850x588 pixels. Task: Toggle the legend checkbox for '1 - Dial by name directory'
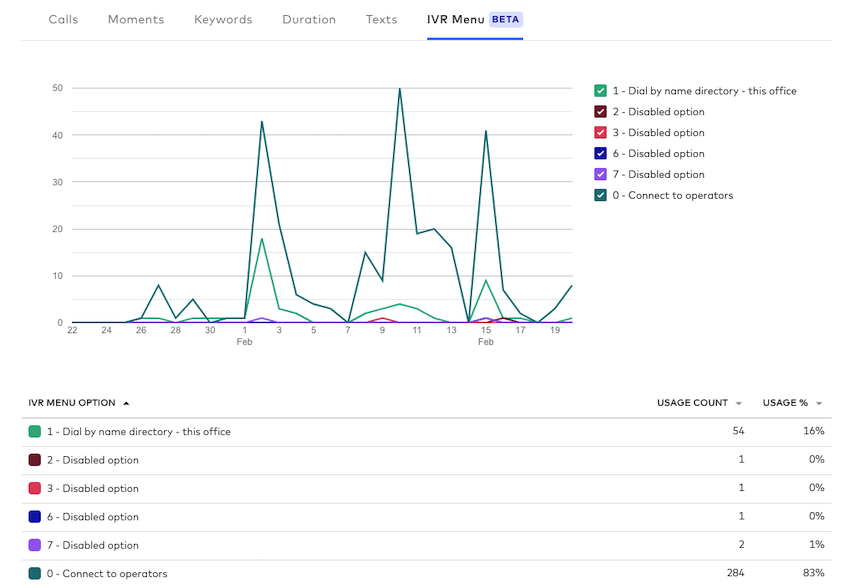[x=599, y=90]
